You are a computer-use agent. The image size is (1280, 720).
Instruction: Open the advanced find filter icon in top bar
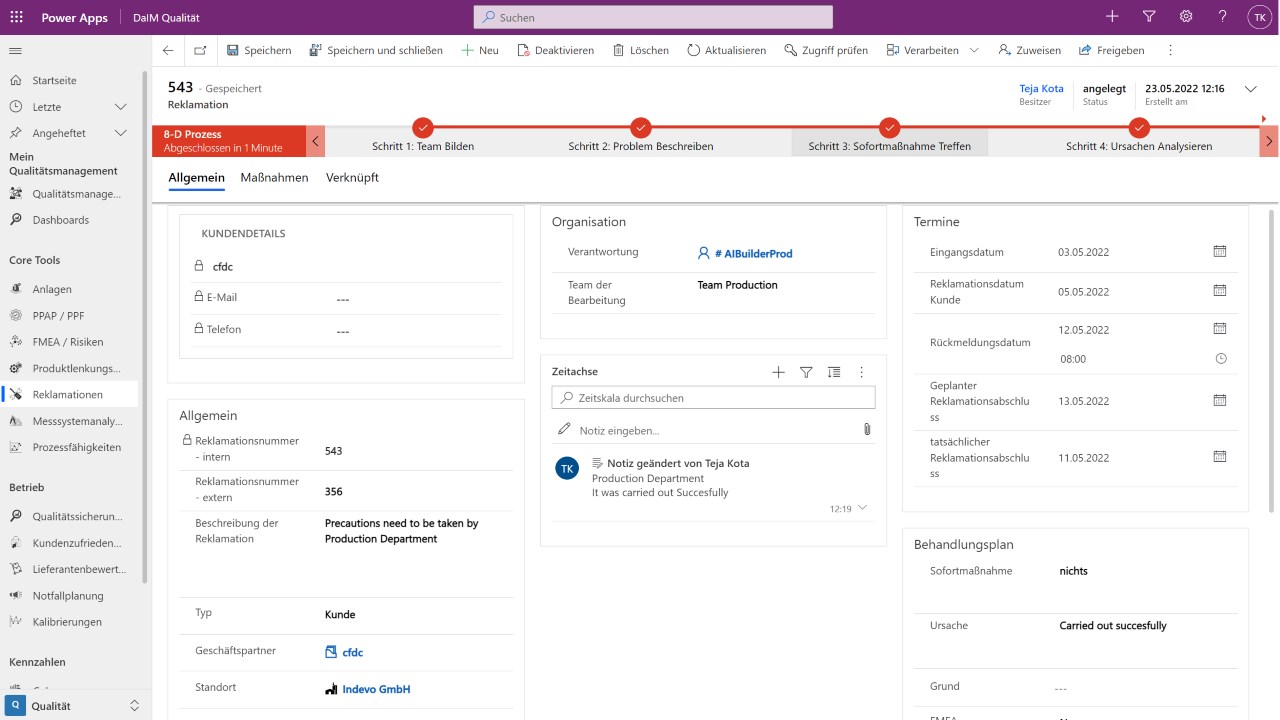coord(1149,17)
